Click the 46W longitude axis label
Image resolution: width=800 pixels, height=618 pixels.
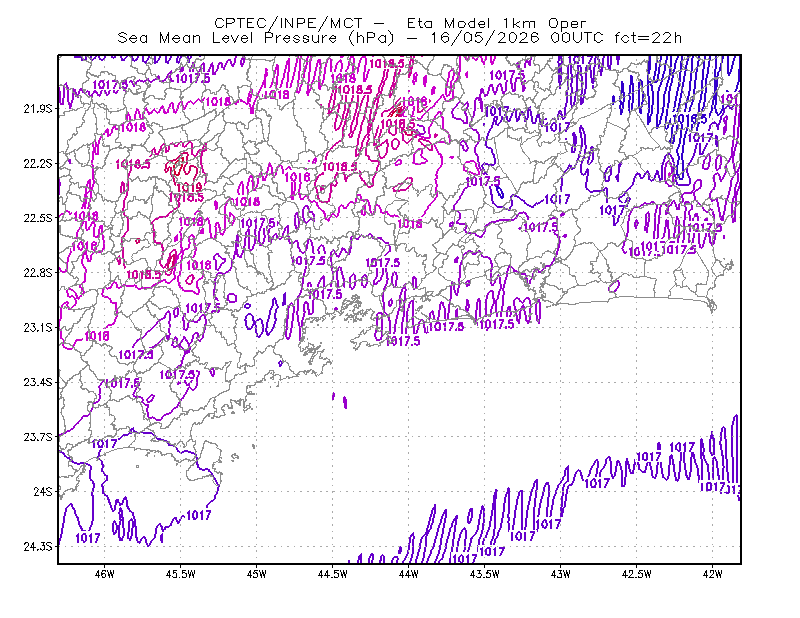(105, 574)
